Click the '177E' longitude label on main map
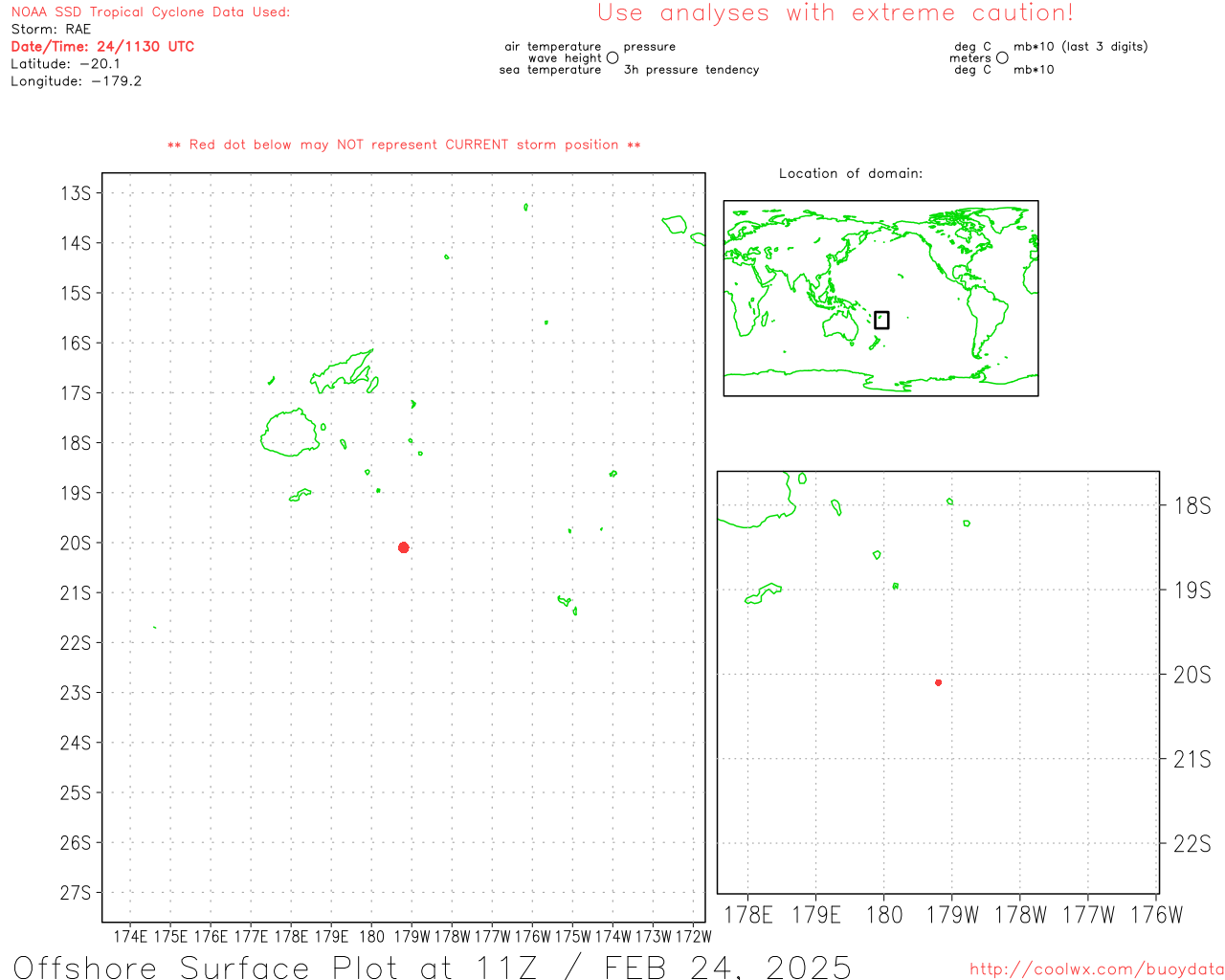1225x980 pixels. point(252,936)
